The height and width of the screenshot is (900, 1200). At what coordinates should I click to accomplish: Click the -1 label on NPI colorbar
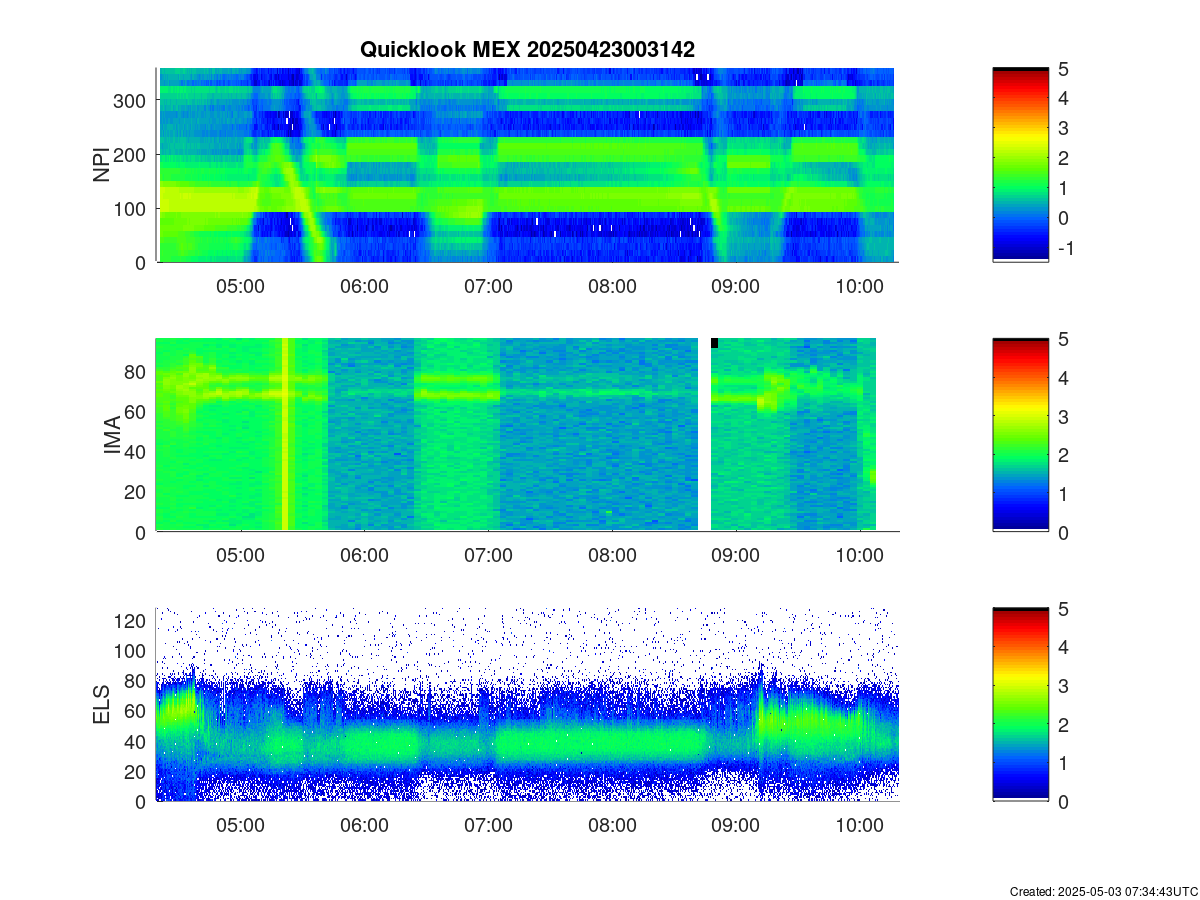(x=1066, y=248)
